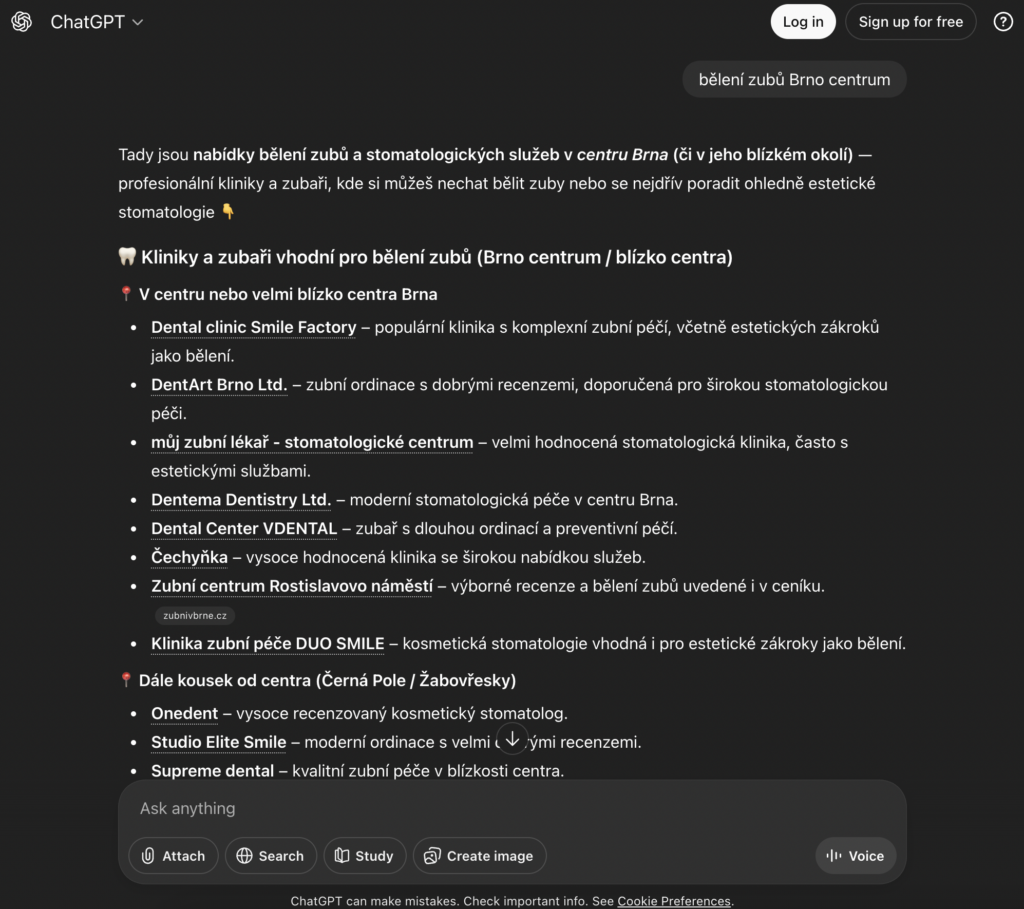Click the zubnivbrne.cz source chip

click(x=195, y=616)
